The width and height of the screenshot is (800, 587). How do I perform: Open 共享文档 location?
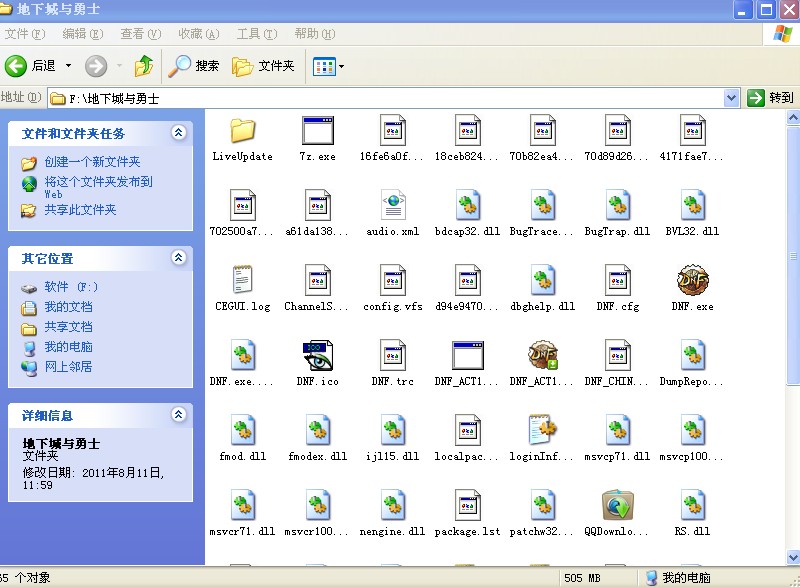coord(68,327)
